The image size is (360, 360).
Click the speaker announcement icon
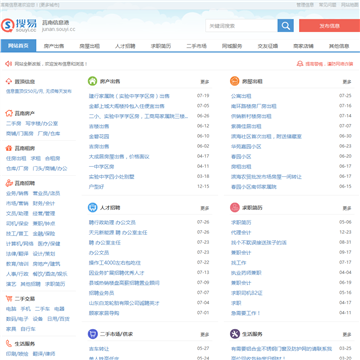(x=9, y=64)
